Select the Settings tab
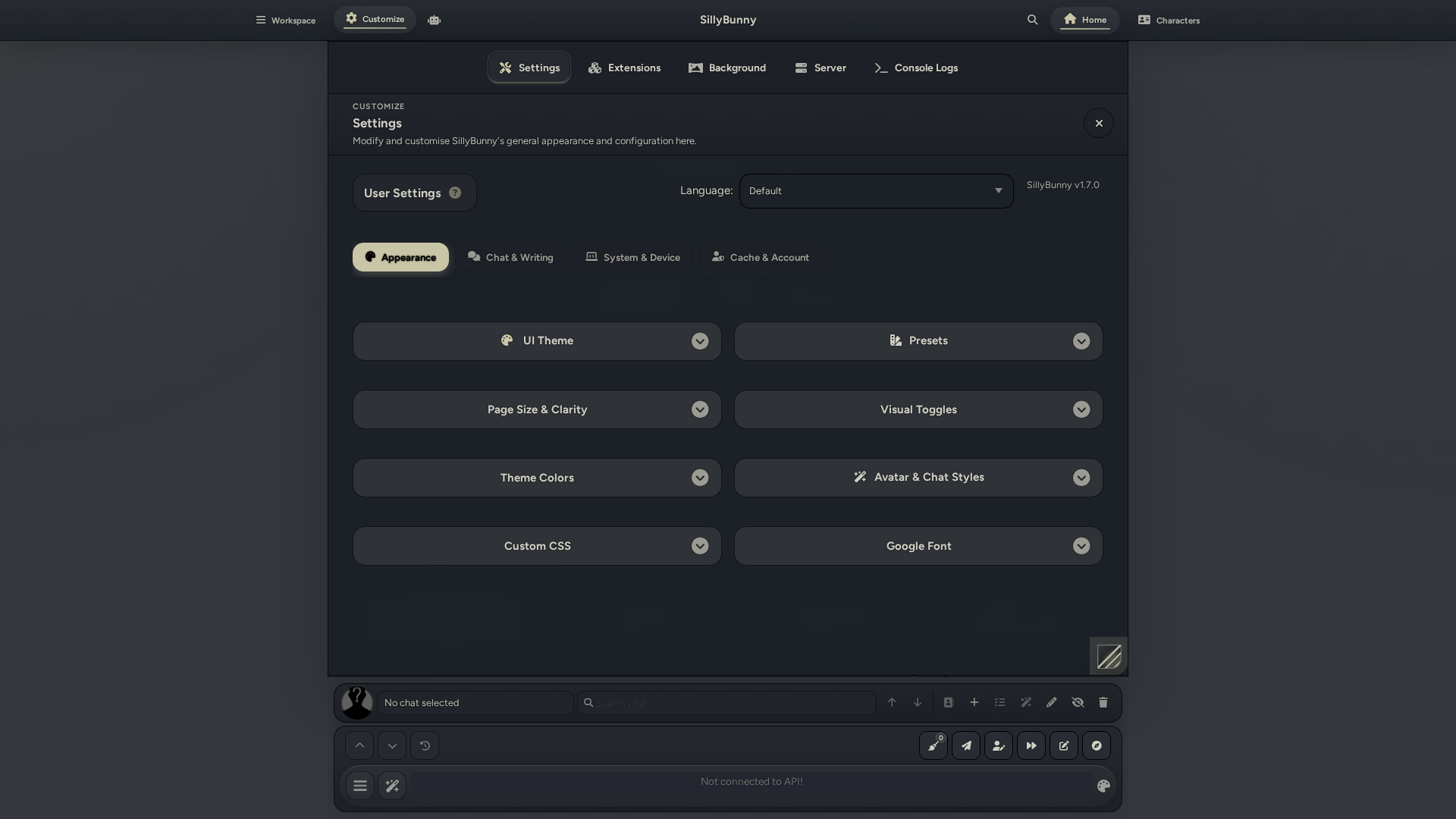The height and width of the screenshot is (819, 1456). click(x=529, y=67)
